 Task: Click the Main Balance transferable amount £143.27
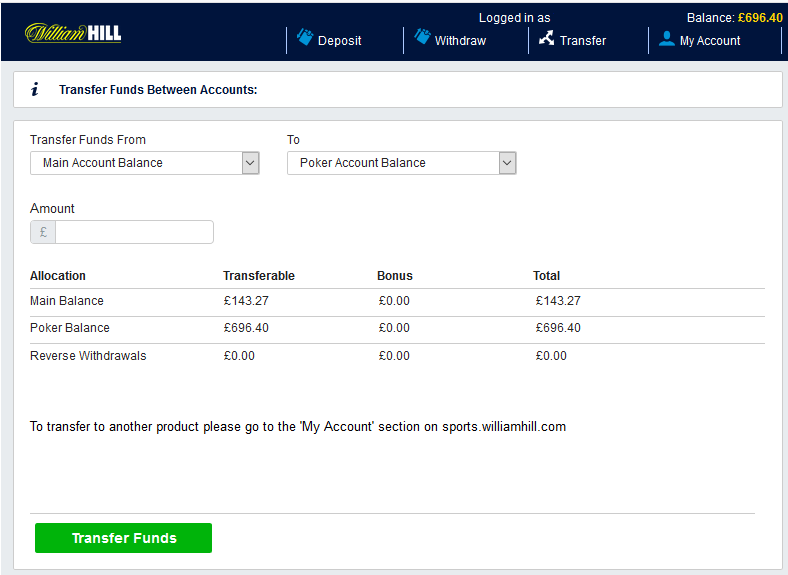pos(246,301)
